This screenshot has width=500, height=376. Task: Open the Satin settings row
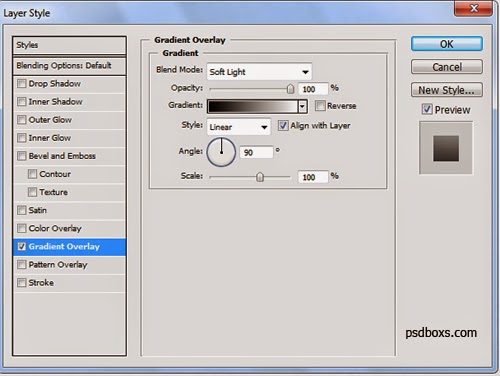[69, 210]
